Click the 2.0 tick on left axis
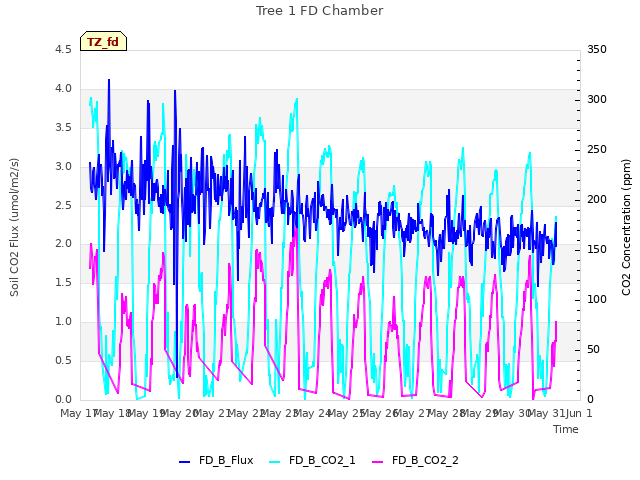This screenshot has width=640, height=480. point(63,244)
